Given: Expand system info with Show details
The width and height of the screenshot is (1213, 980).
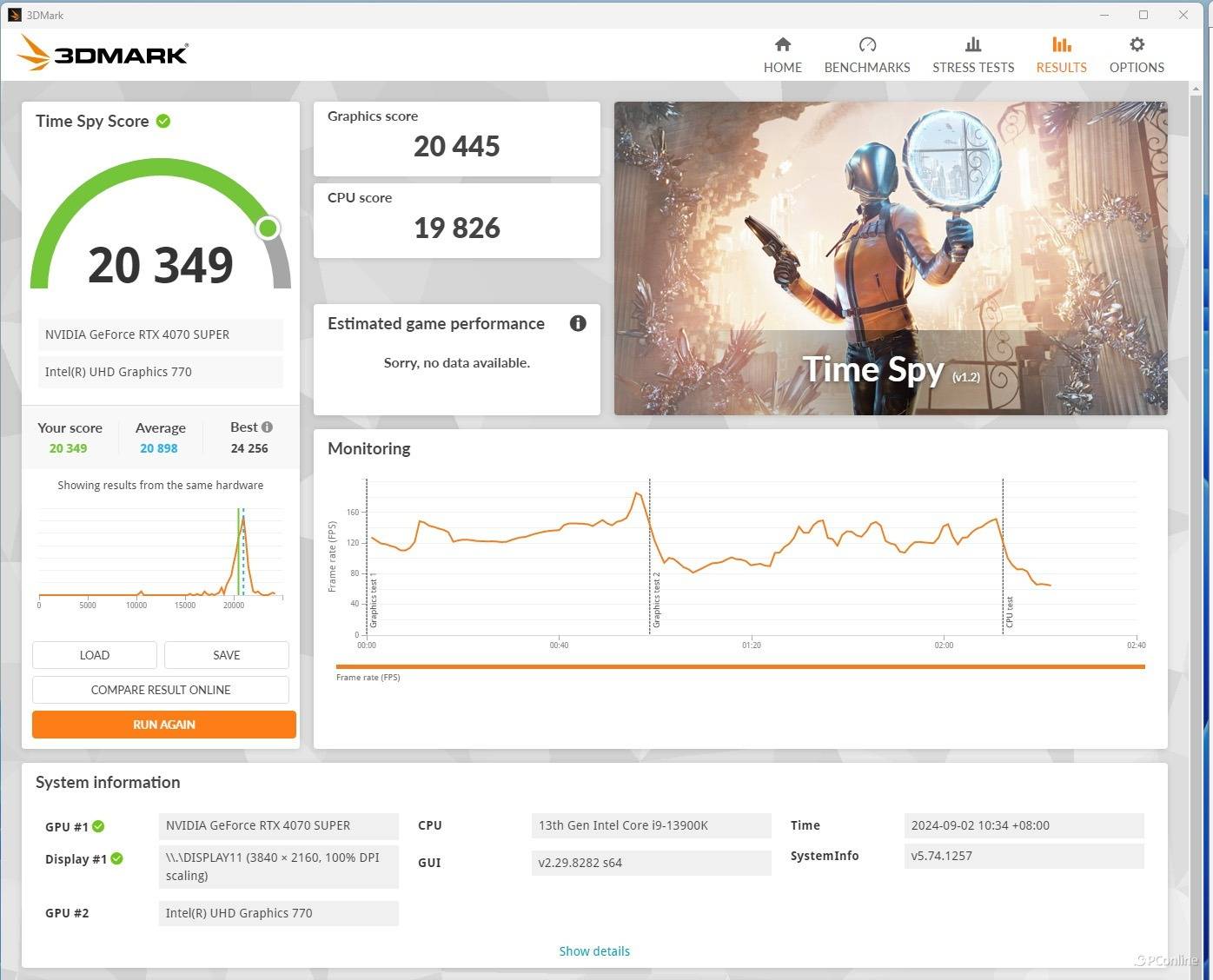Looking at the screenshot, I should 594,951.
